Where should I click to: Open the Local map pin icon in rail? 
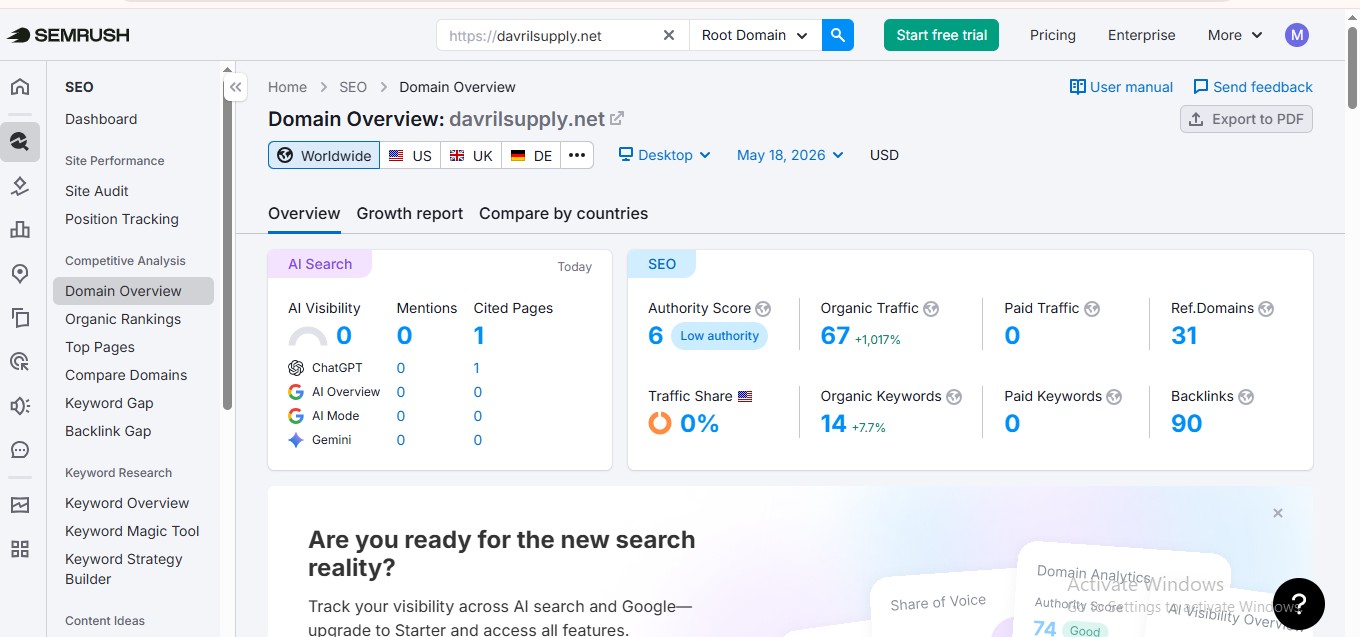(x=20, y=274)
